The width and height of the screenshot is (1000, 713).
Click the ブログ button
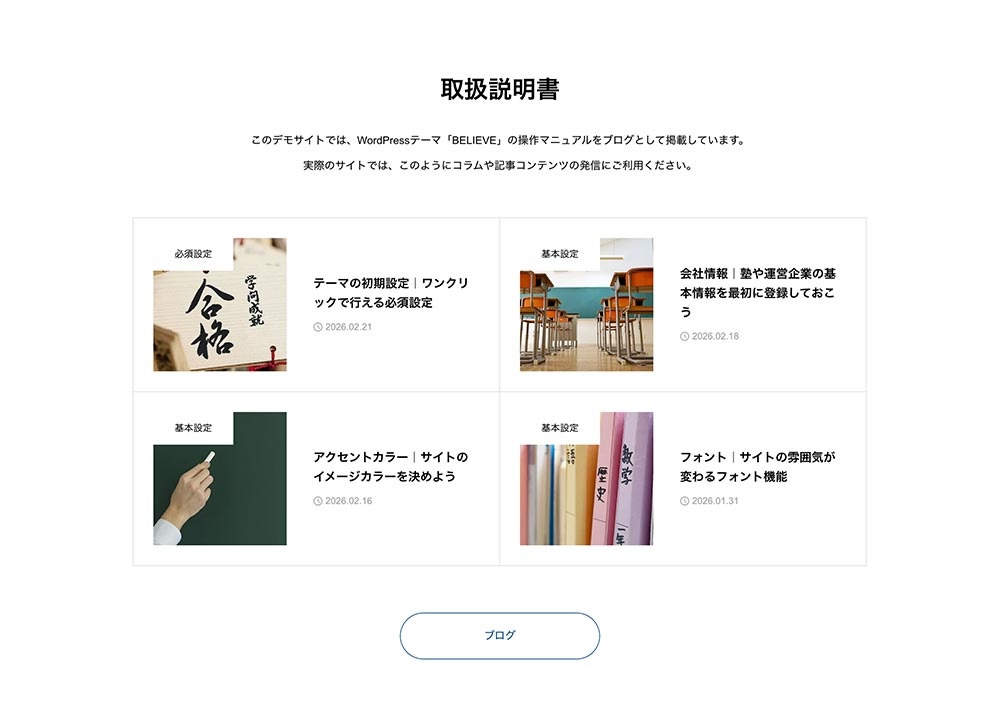pyautogui.click(x=499, y=636)
